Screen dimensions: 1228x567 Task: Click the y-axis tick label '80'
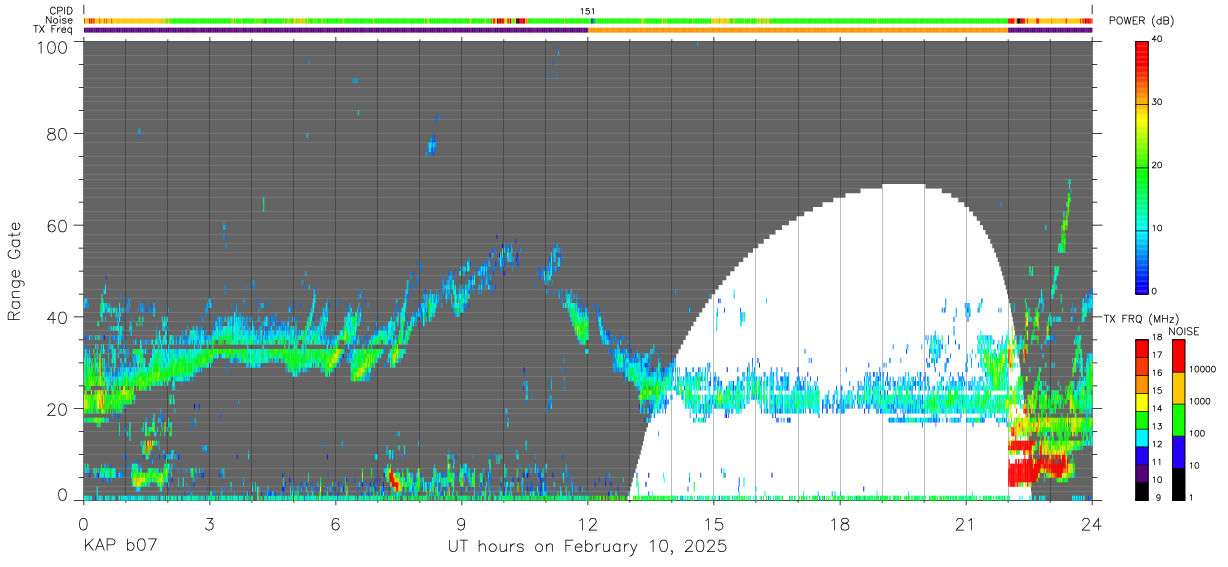tap(59, 133)
